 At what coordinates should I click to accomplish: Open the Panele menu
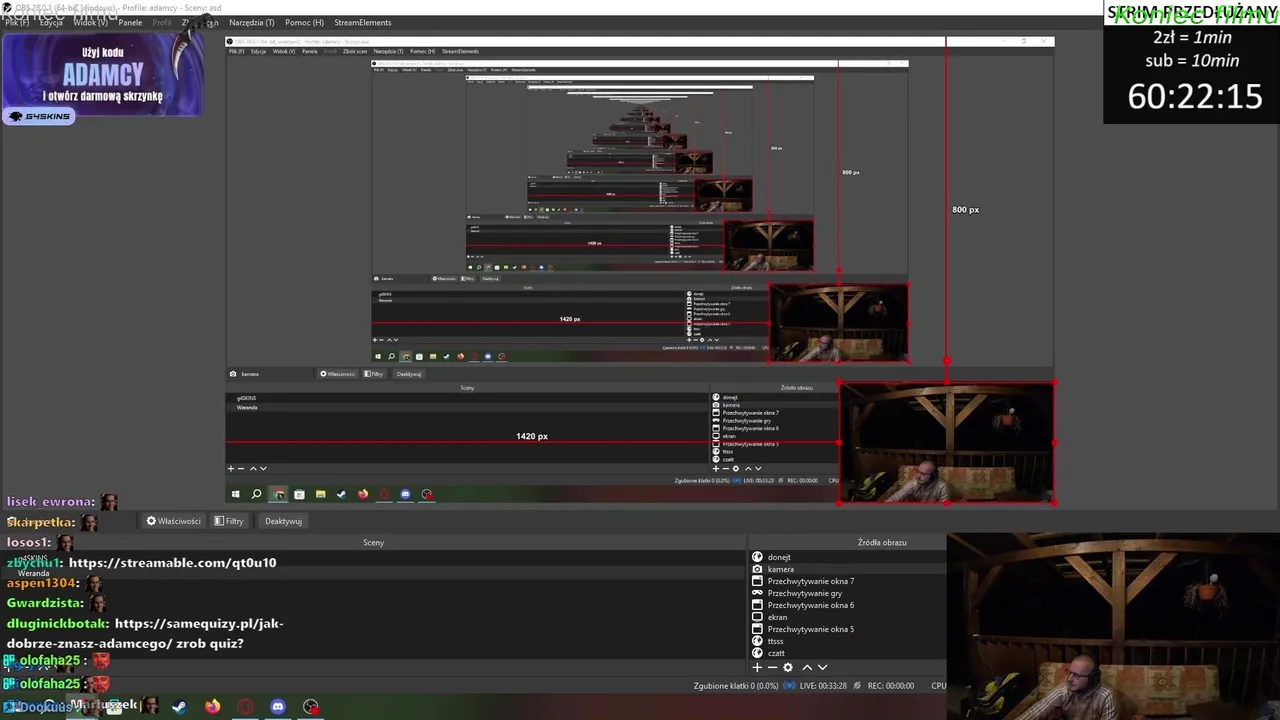[x=130, y=22]
